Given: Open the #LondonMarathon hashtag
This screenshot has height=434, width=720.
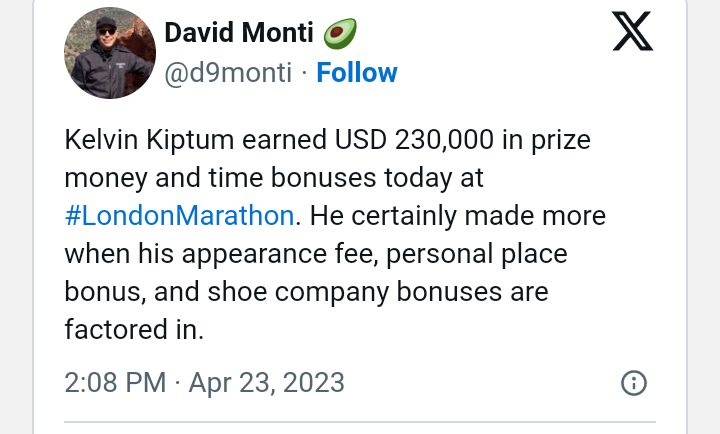Looking at the screenshot, I should [180, 216].
